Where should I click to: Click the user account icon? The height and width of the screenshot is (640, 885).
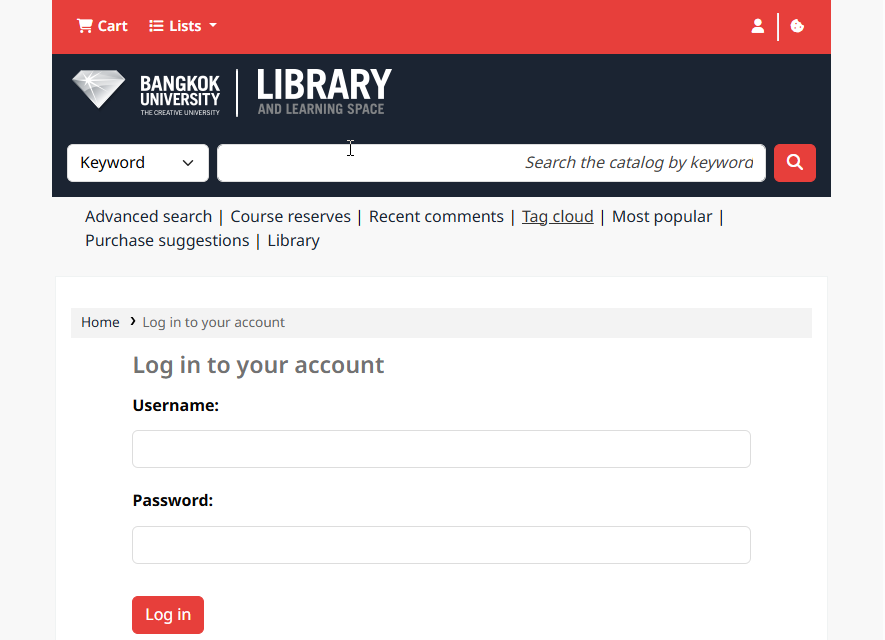(x=757, y=26)
